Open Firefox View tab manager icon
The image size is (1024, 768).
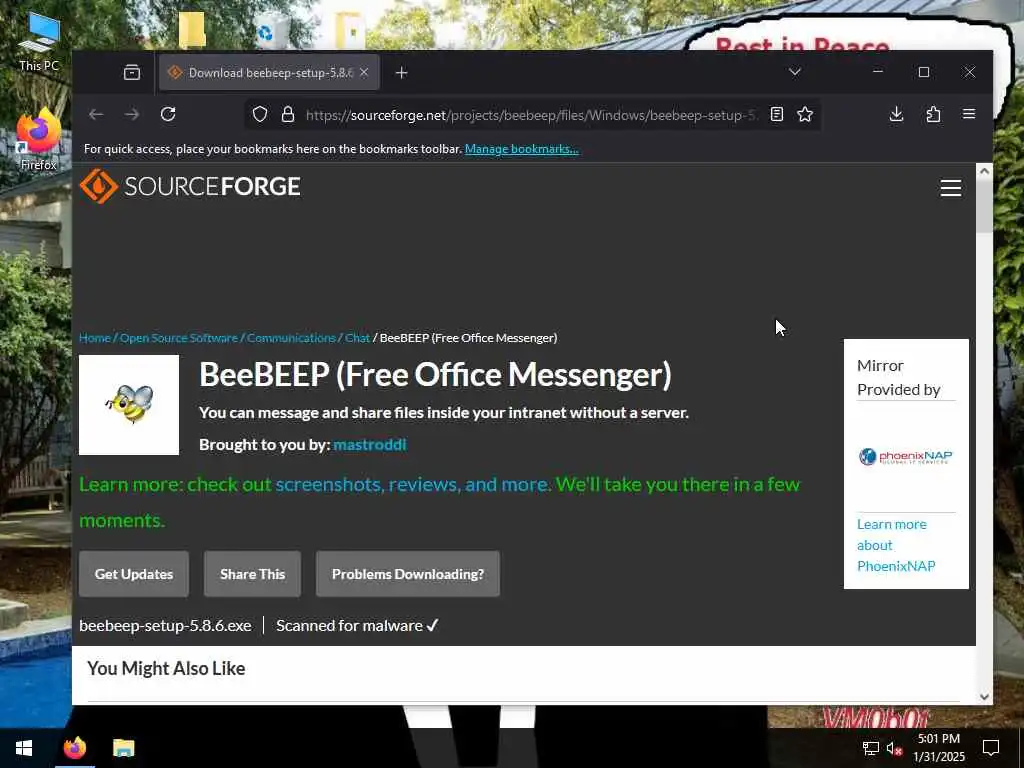[x=132, y=72]
